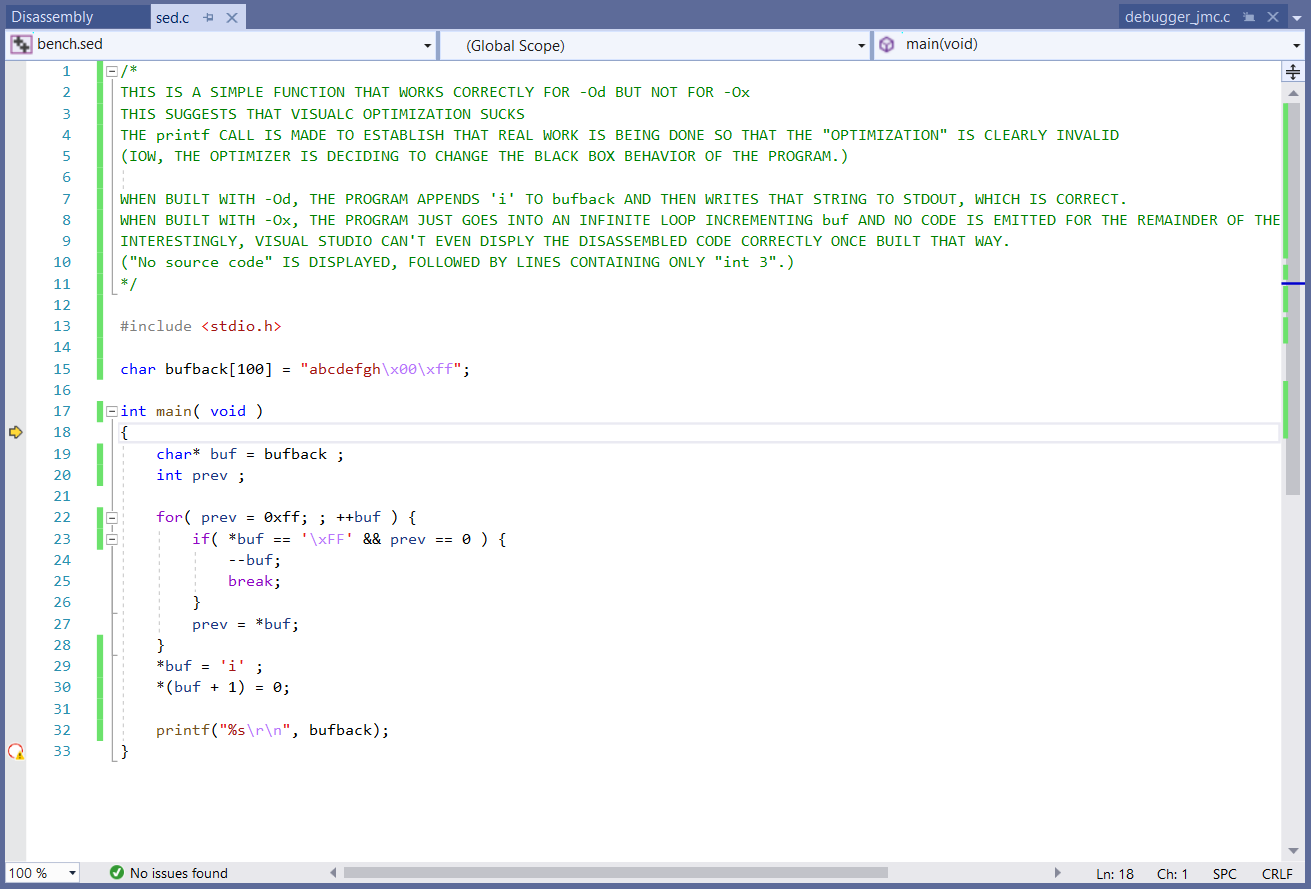Image resolution: width=1311 pixels, height=889 pixels.
Task: Click the No issues found status text
Action: click(177, 873)
